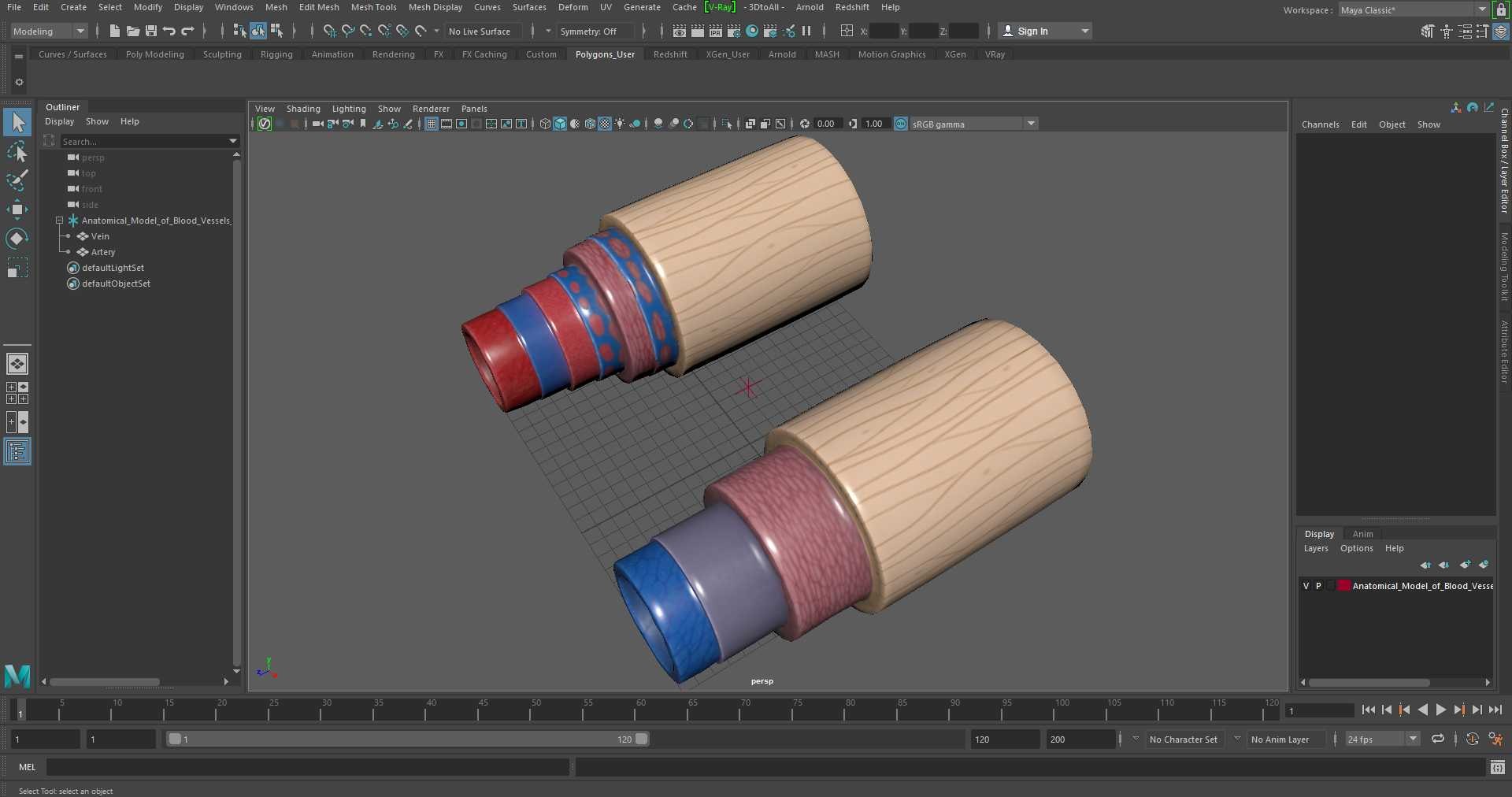The width and height of the screenshot is (1512, 797).
Task: Toggle the auto keyframe button
Action: coord(1473,739)
